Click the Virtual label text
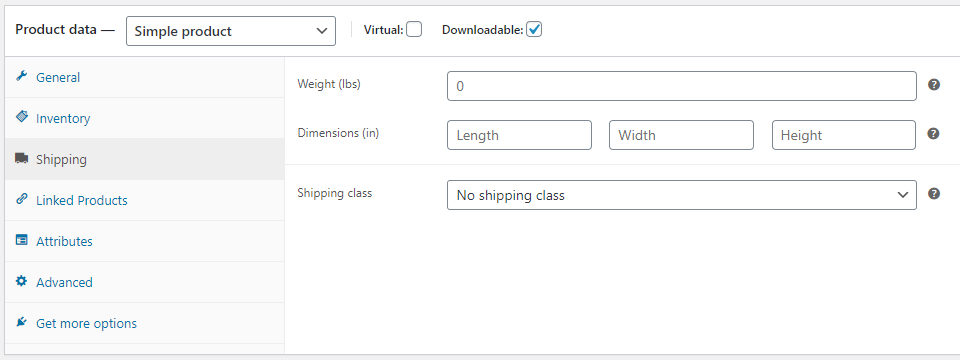The image size is (960, 360). [x=383, y=29]
